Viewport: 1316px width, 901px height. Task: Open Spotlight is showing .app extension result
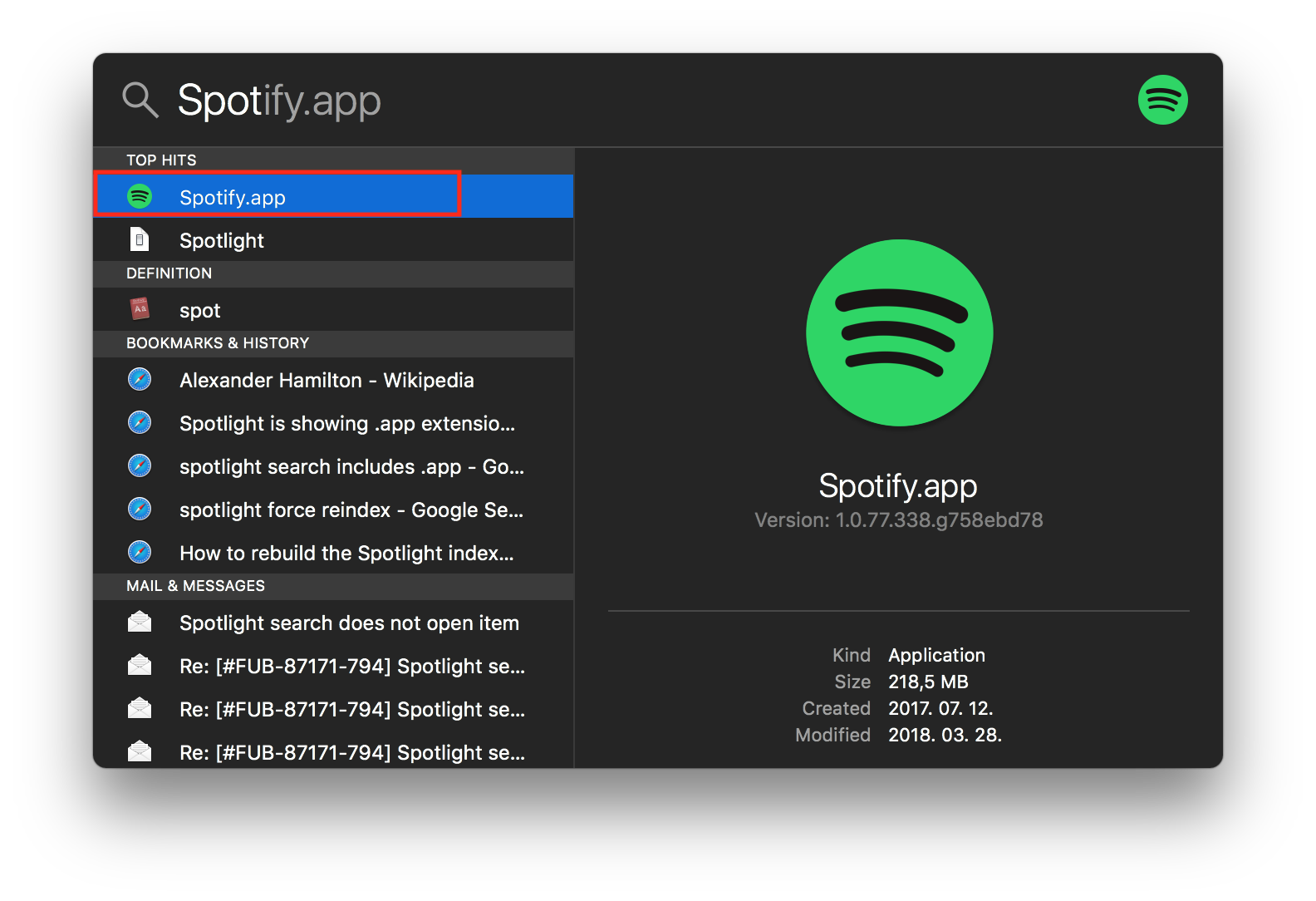pos(333,422)
